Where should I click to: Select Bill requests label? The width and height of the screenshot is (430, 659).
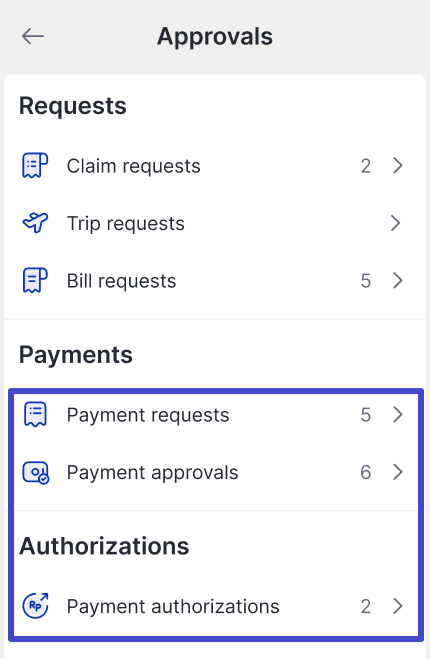(121, 281)
